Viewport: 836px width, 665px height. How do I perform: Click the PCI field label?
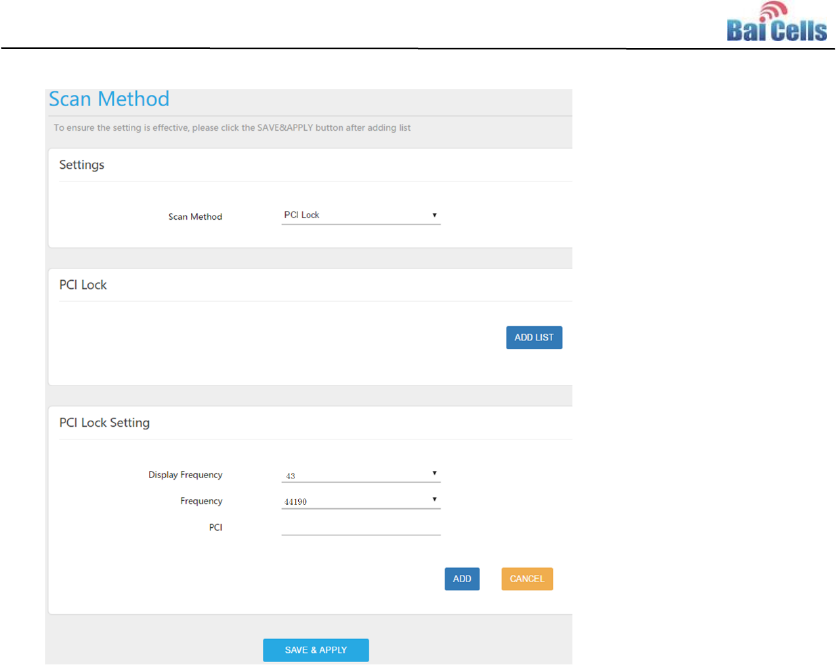215,527
